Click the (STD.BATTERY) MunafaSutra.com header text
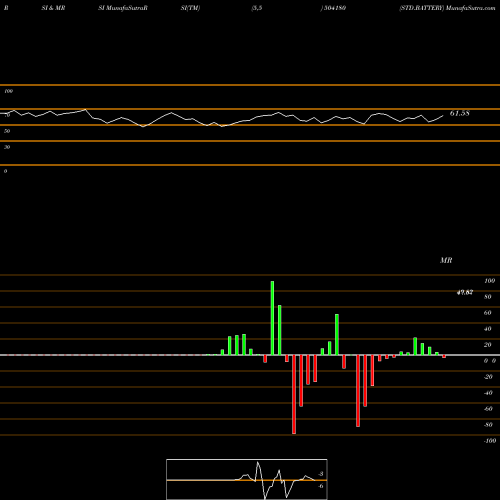This screenshot has height=500, width=500. click(x=447, y=8)
